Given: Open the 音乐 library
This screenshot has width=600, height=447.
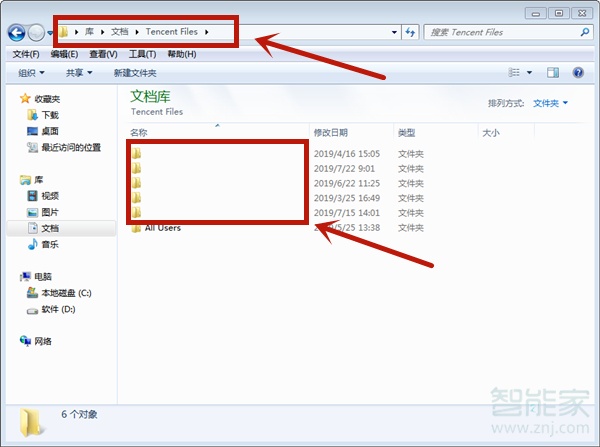Looking at the screenshot, I should pos(50,245).
